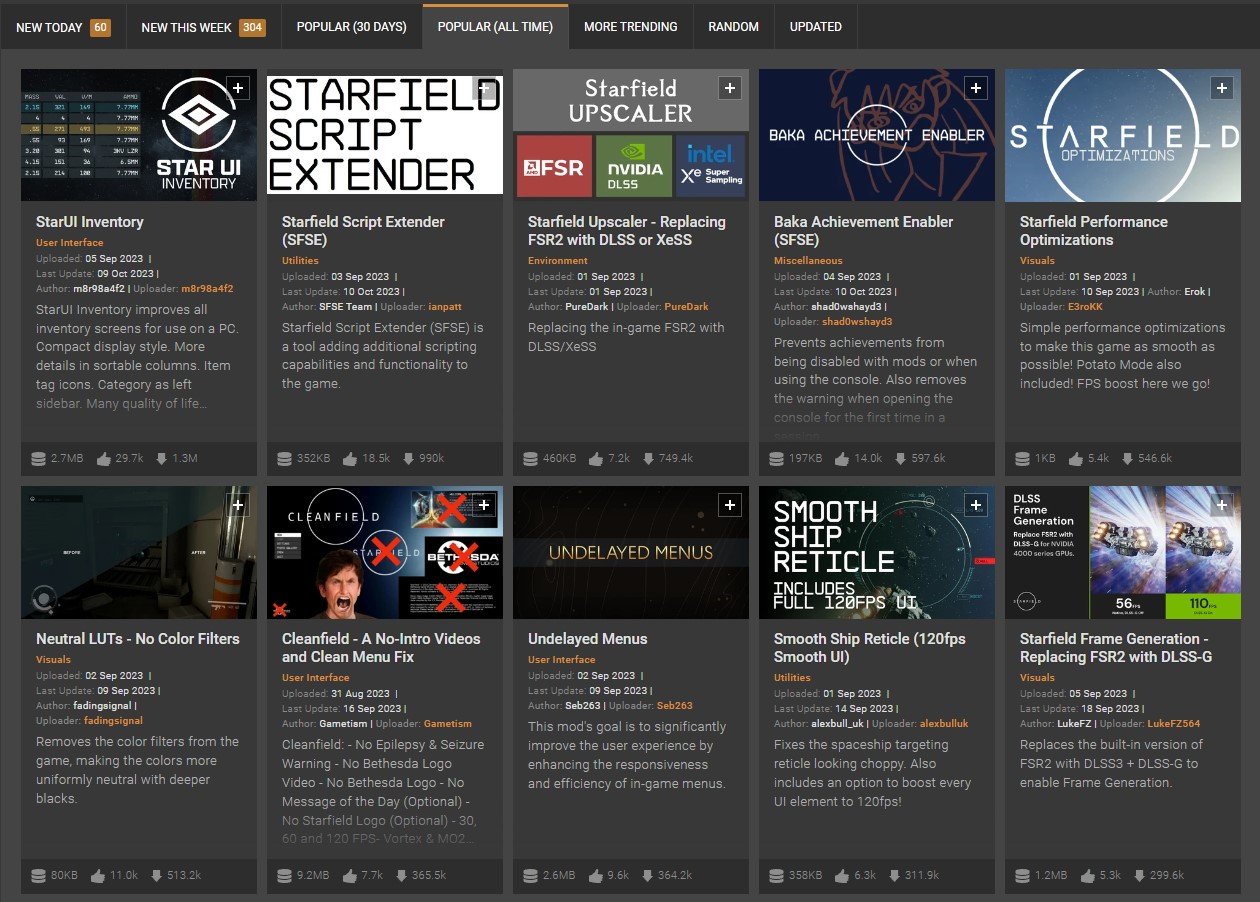Click thumbs-up icon on Neutral LUTs card
1260x902 pixels.
coord(98,876)
